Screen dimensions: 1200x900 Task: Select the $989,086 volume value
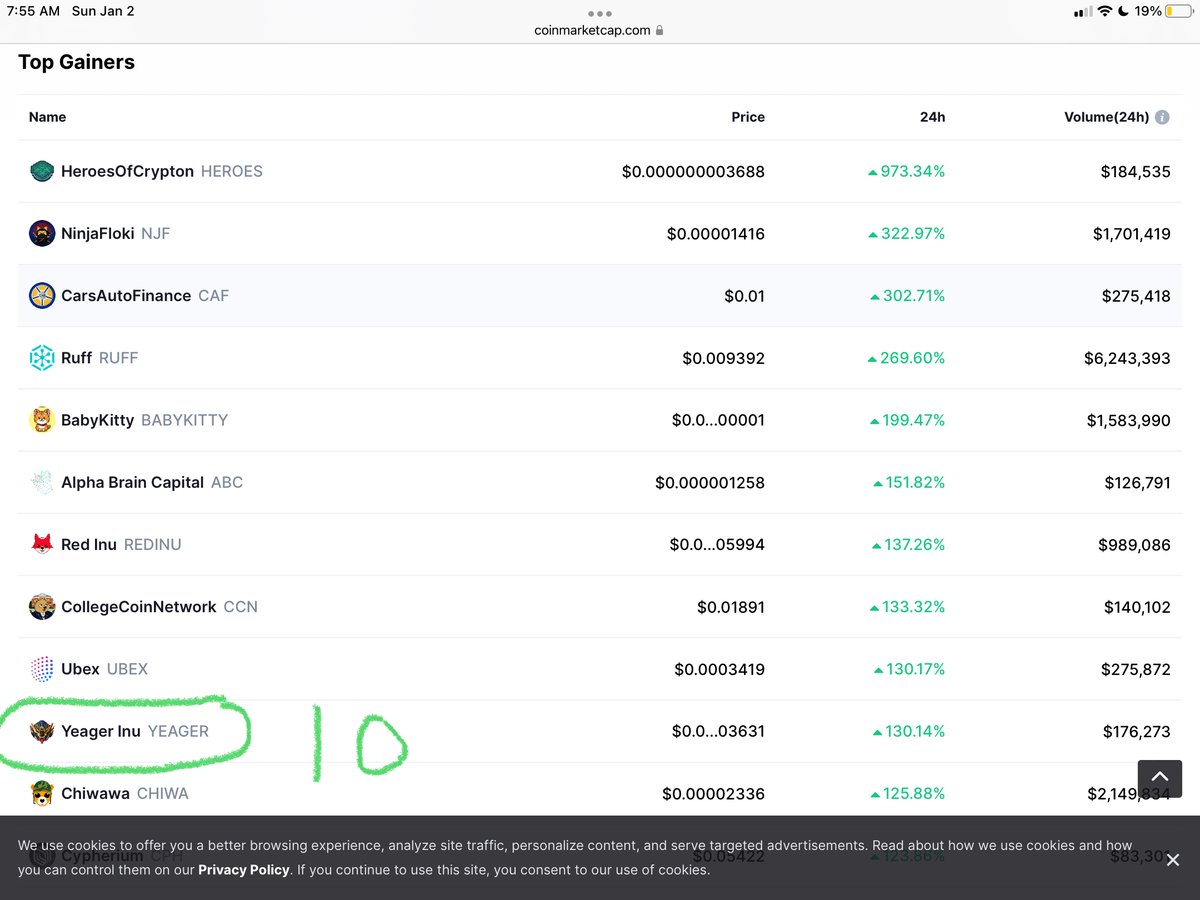[1134, 544]
